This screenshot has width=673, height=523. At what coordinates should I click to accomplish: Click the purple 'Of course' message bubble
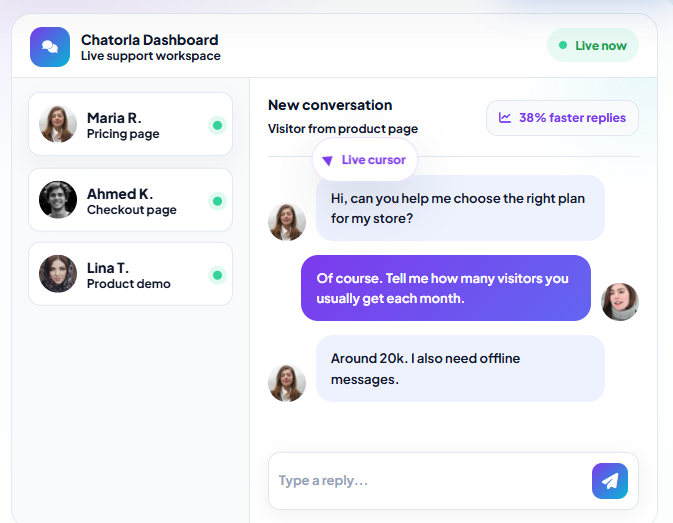point(446,288)
